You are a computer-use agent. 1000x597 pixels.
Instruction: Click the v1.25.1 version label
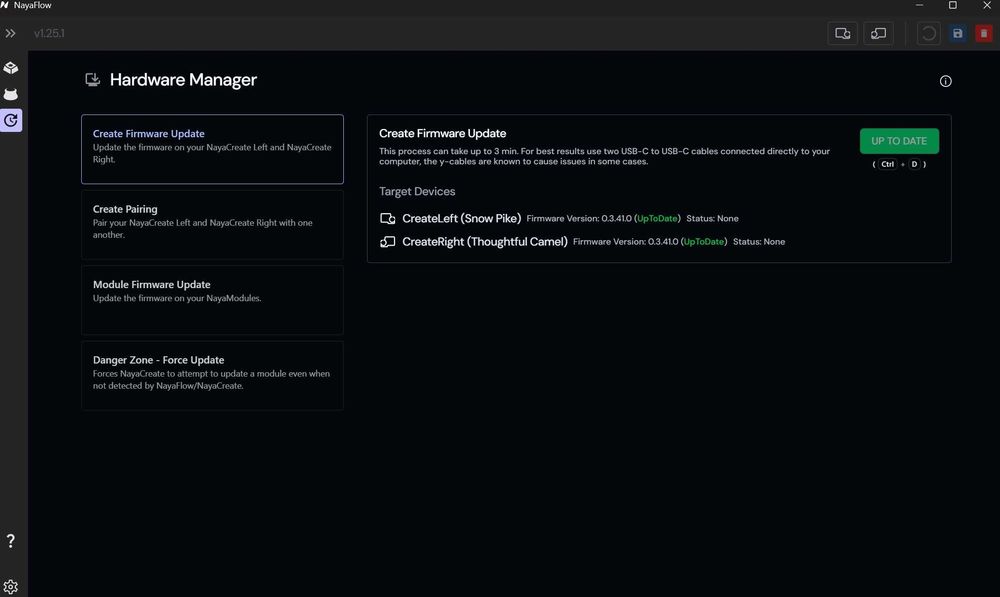pos(49,33)
